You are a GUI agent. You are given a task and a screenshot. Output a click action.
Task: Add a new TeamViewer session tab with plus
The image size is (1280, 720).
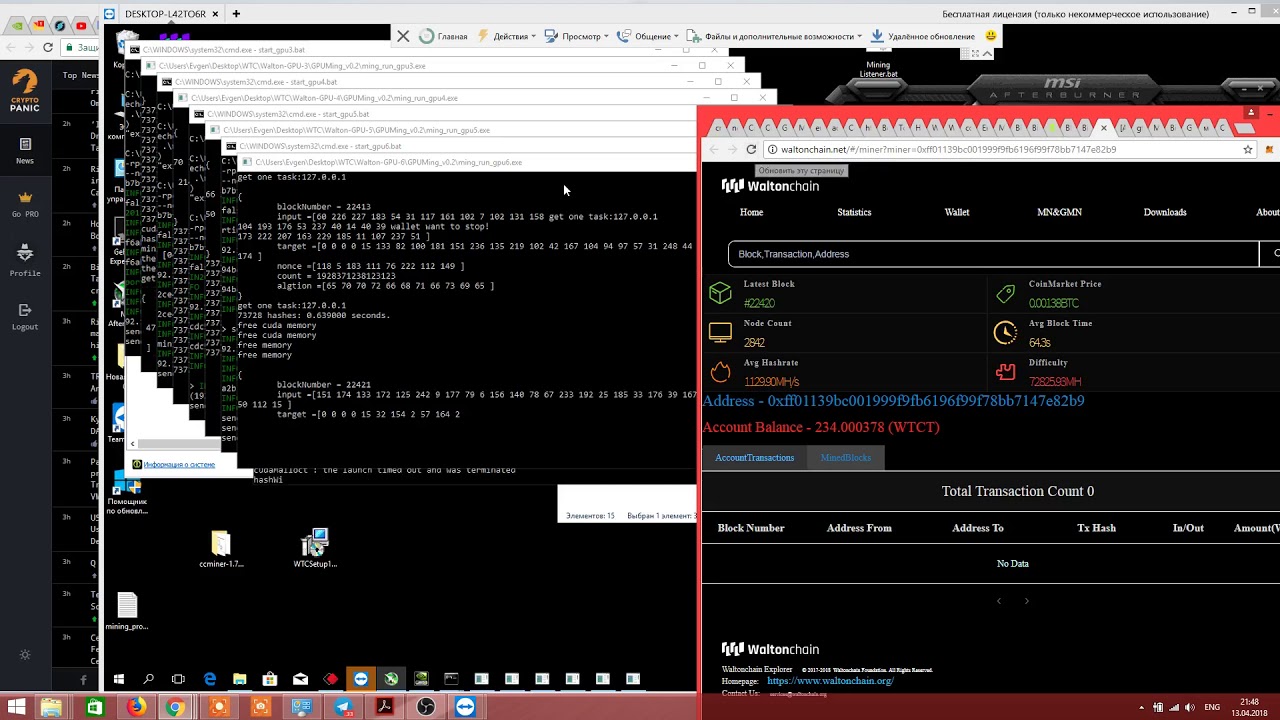[x=236, y=14]
